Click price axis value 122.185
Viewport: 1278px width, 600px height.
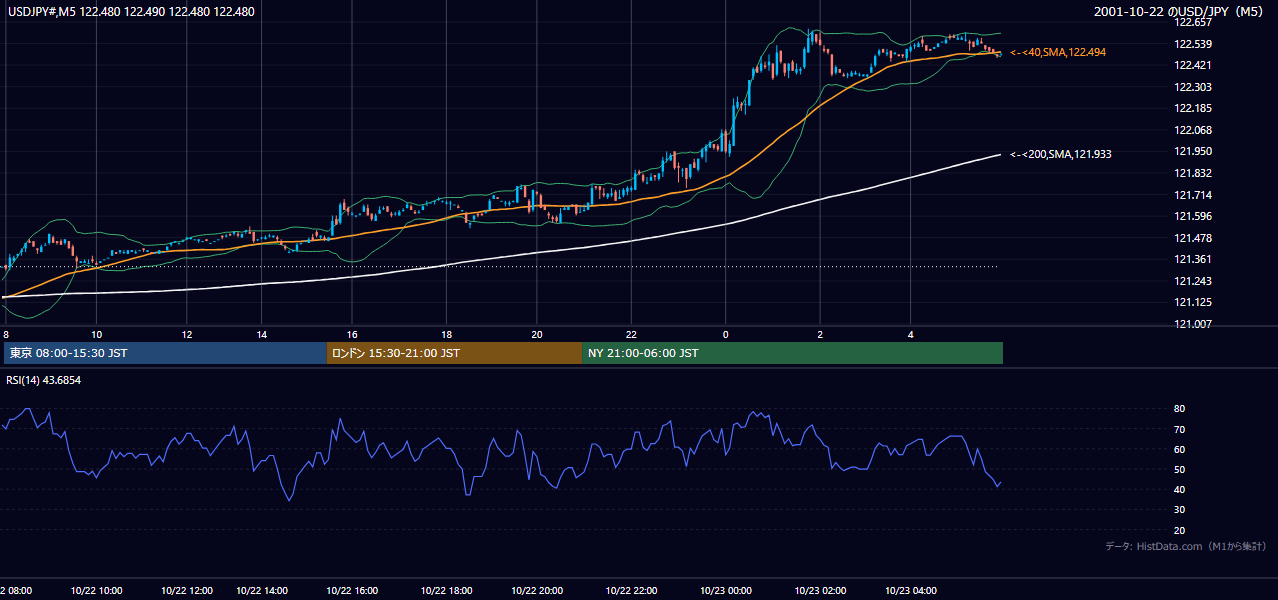point(1192,109)
